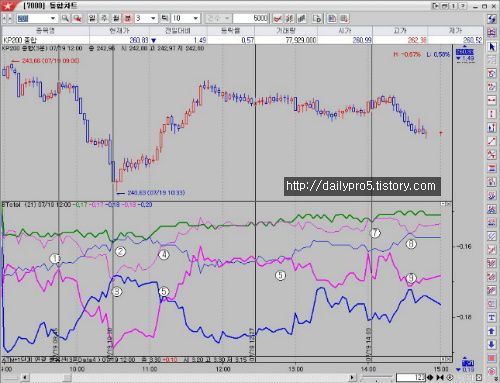
Task: Click the chart horizontal scrollbar thumb
Action: 67,377
